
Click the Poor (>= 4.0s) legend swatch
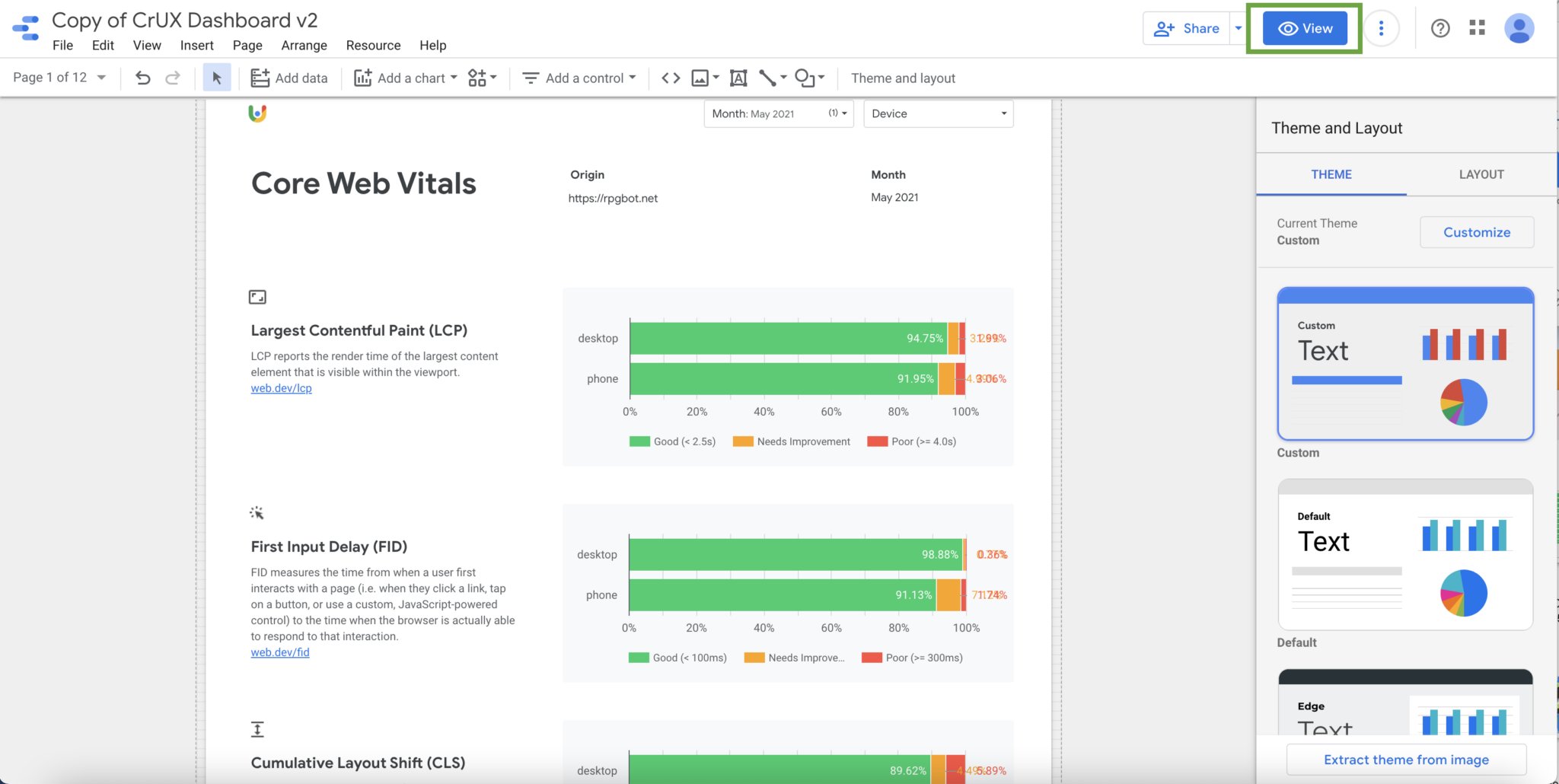tap(878, 441)
